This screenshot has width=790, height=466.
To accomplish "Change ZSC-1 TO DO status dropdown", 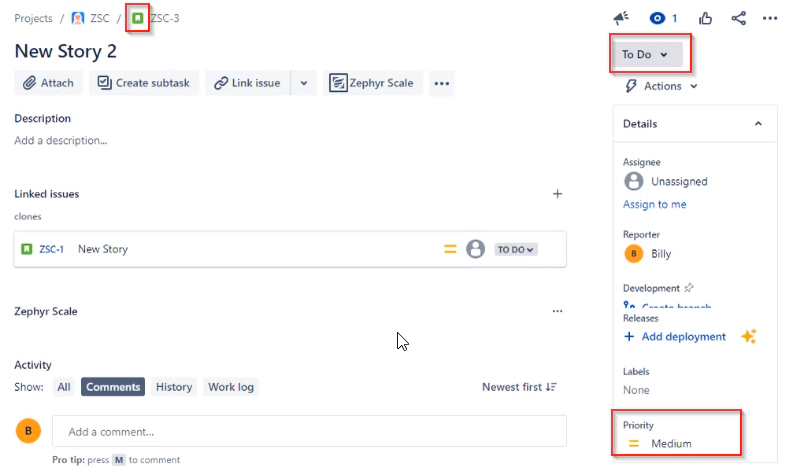I will click(516, 249).
